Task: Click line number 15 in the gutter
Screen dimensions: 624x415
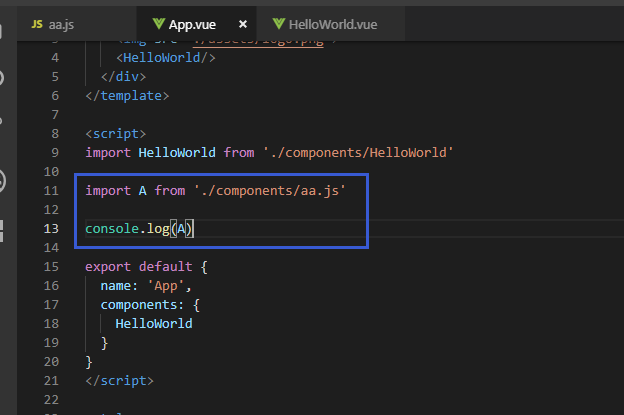Action: (x=51, y=267)
